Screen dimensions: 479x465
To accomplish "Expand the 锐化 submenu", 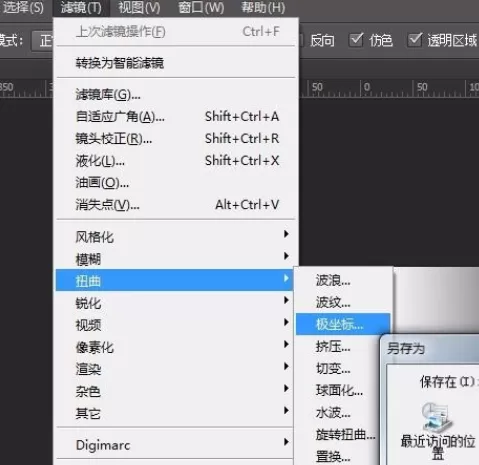I will click(x=174, y=302).
